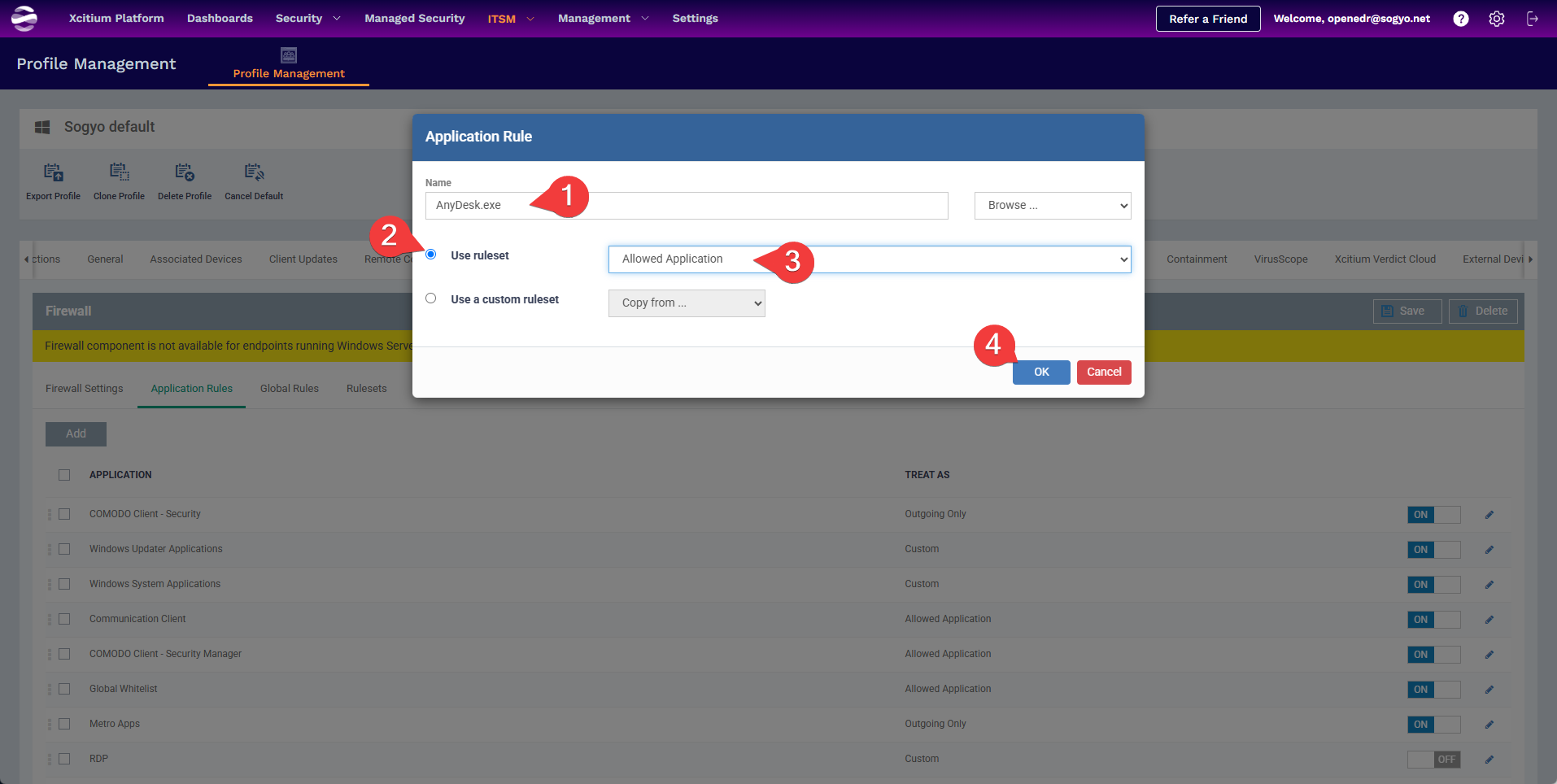Click the Delete Profile icon

pyautogui.click(x=185, y=172)
